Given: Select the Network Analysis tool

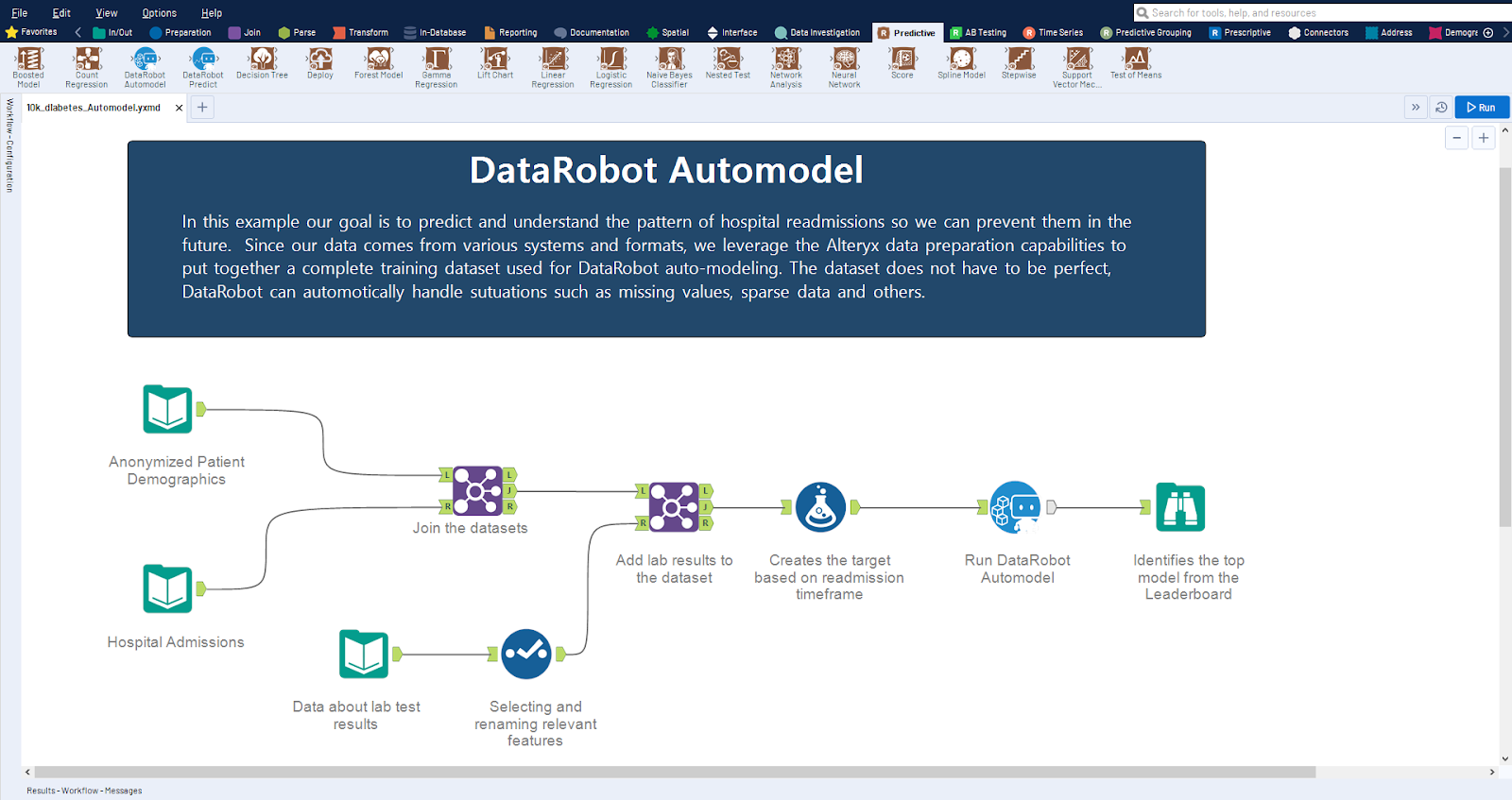Looking at the screenshot, I should (x=786, y=68).
